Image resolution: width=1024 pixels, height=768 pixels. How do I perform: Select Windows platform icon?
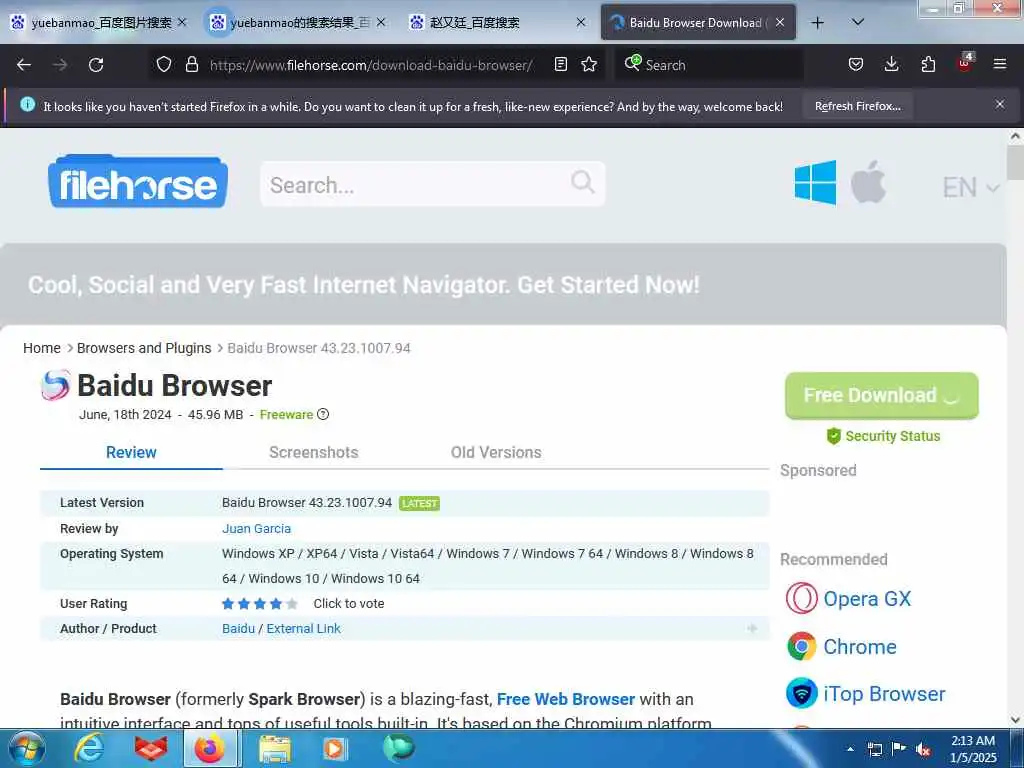815,183
